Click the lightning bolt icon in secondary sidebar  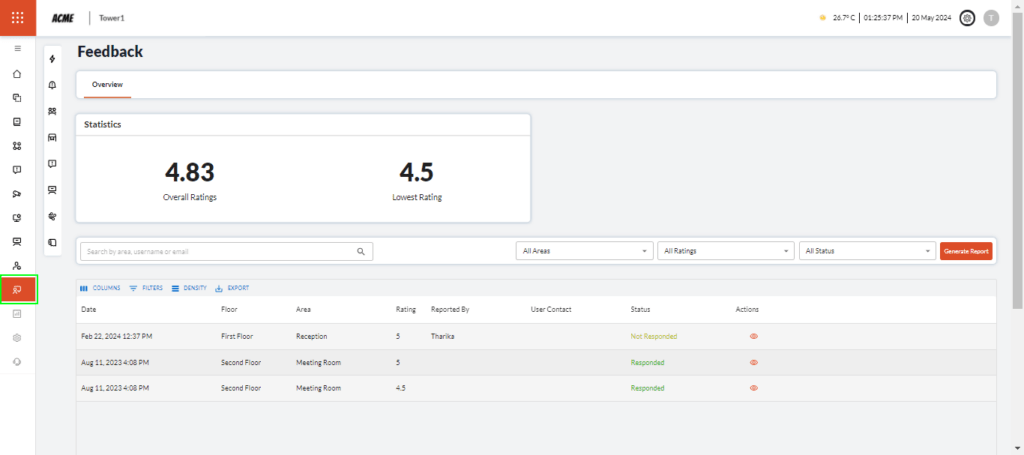[x=52, y=59]
